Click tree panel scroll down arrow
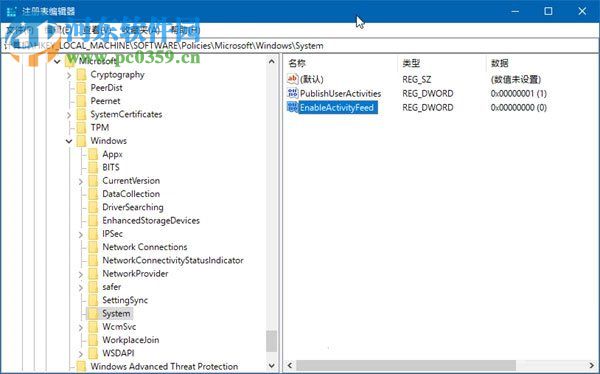This screenshot has width=600, height=374. tap(272, 366)
